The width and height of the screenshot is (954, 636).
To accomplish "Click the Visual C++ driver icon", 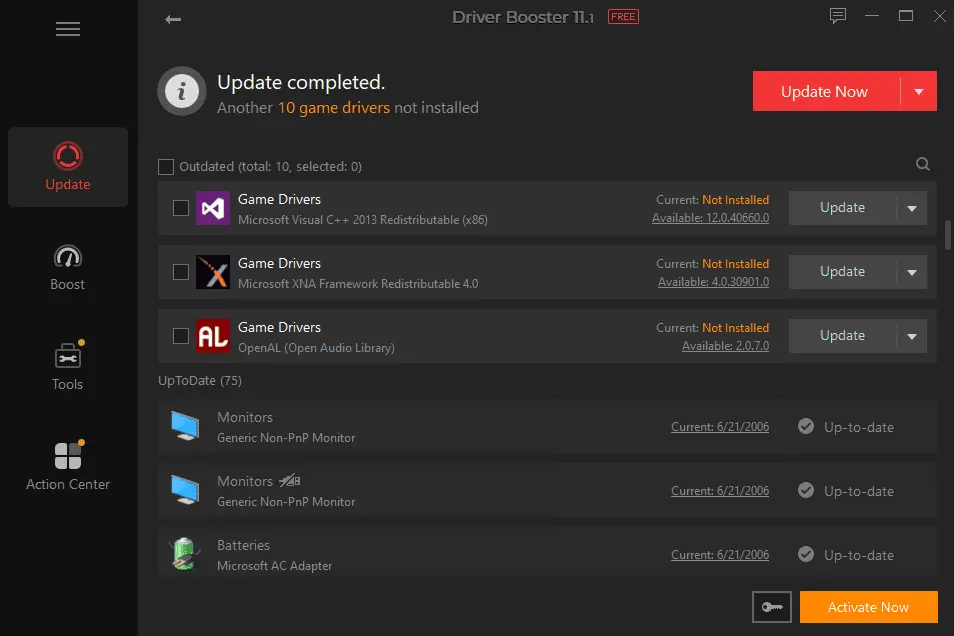I will tap(213, 208).
